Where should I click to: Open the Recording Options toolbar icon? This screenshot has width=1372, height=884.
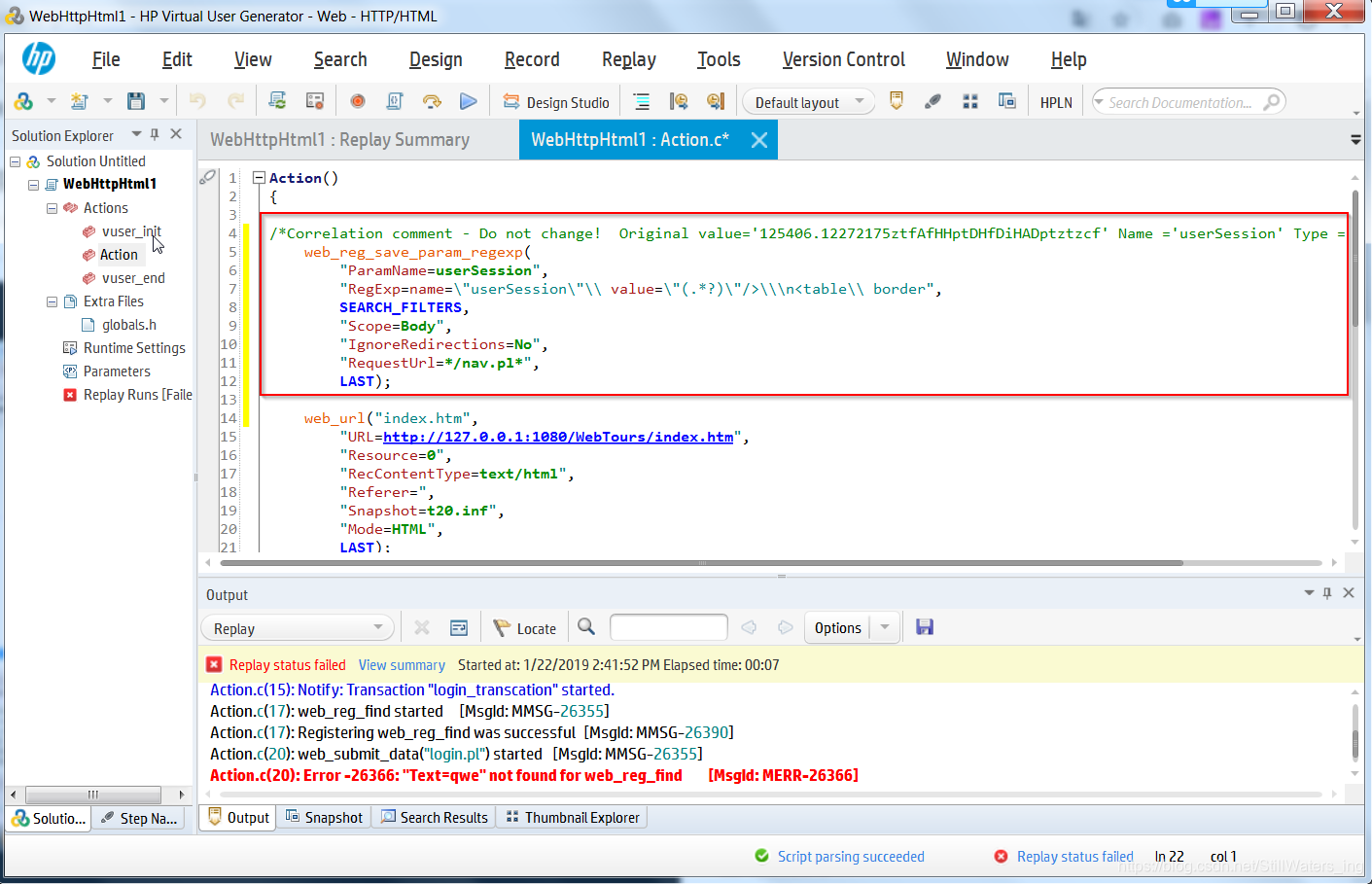tap(314, 101)
